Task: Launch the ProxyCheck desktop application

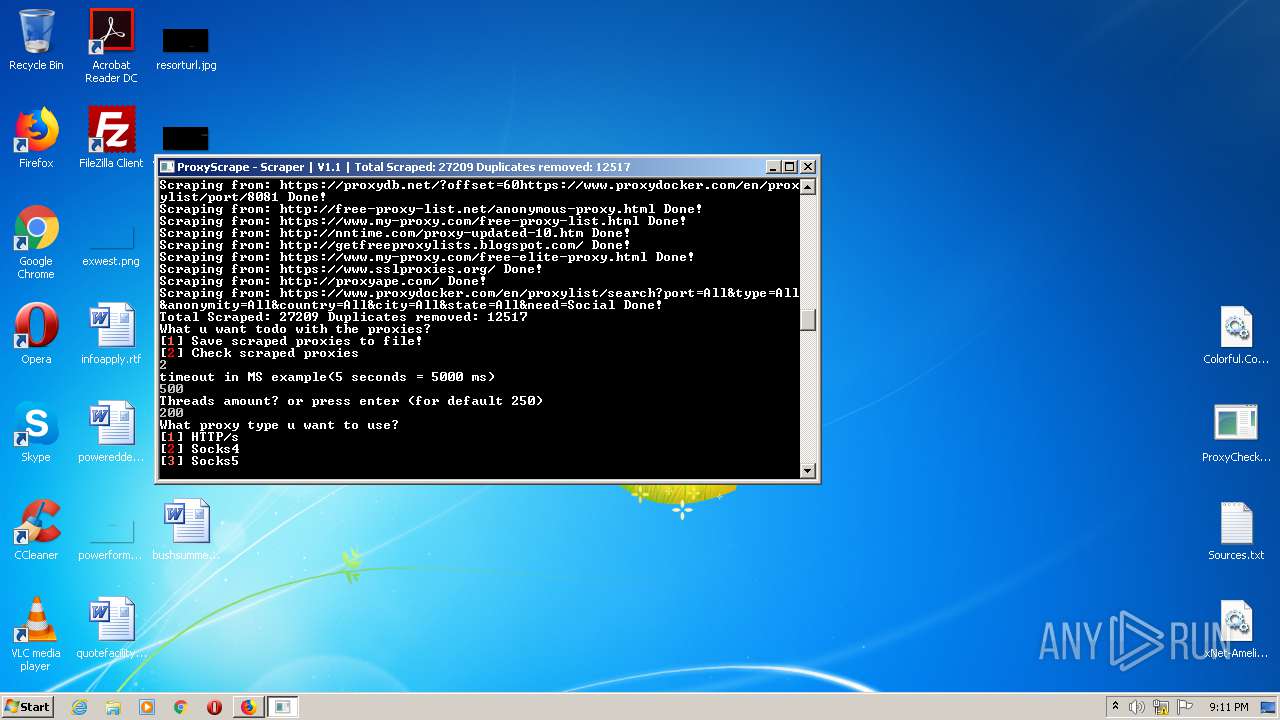Action: (x=1236, y=432)
